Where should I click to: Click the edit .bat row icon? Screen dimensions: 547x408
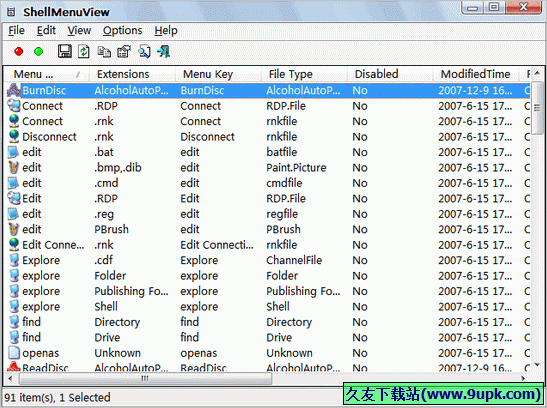(13, 152)
